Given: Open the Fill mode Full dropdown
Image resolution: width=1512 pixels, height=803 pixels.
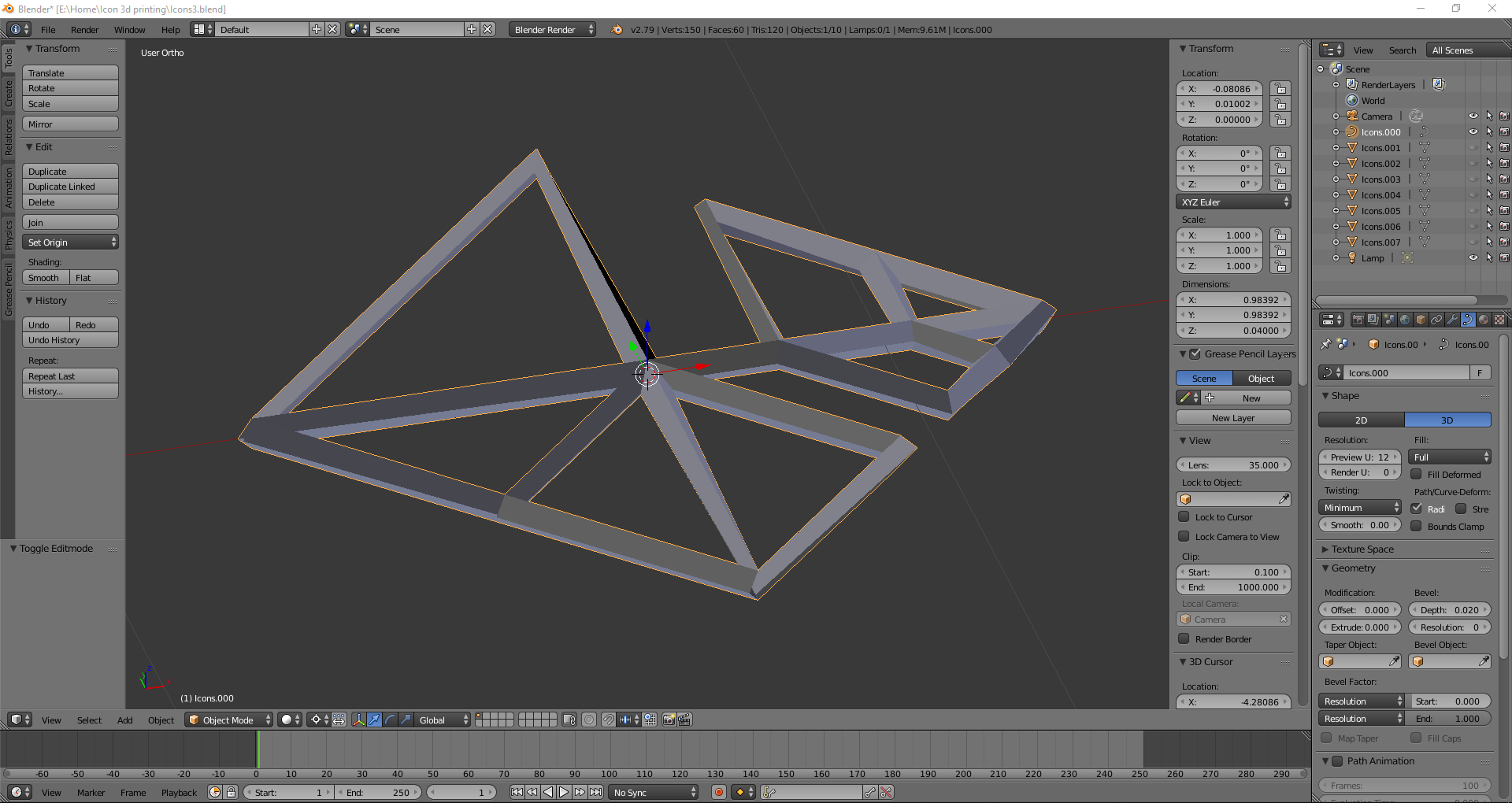Looking at the screenshot, I should point(1450,457).
